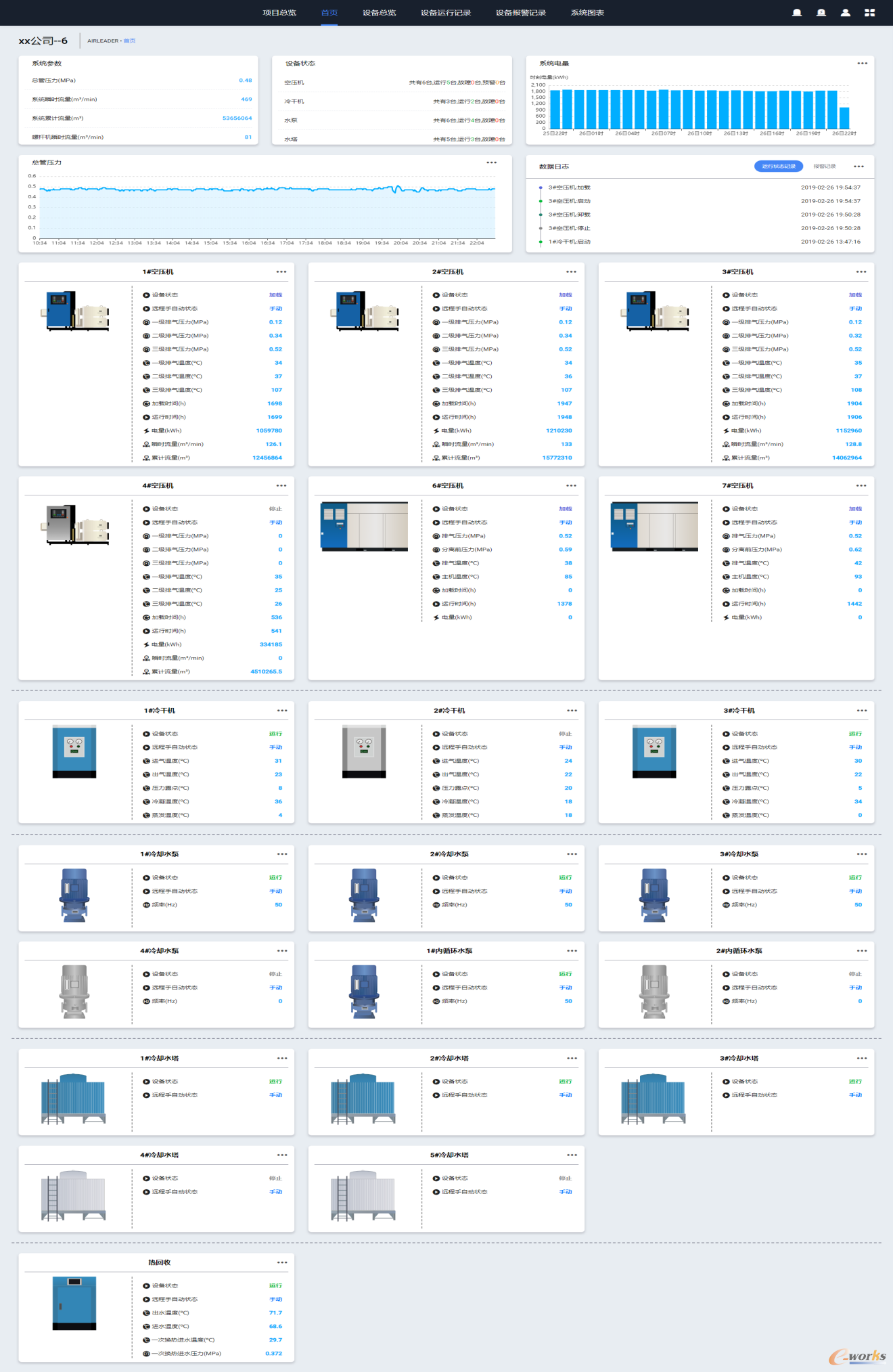Open the four-square grid menu icon
Screen dimensions: 893x1372
870,13
